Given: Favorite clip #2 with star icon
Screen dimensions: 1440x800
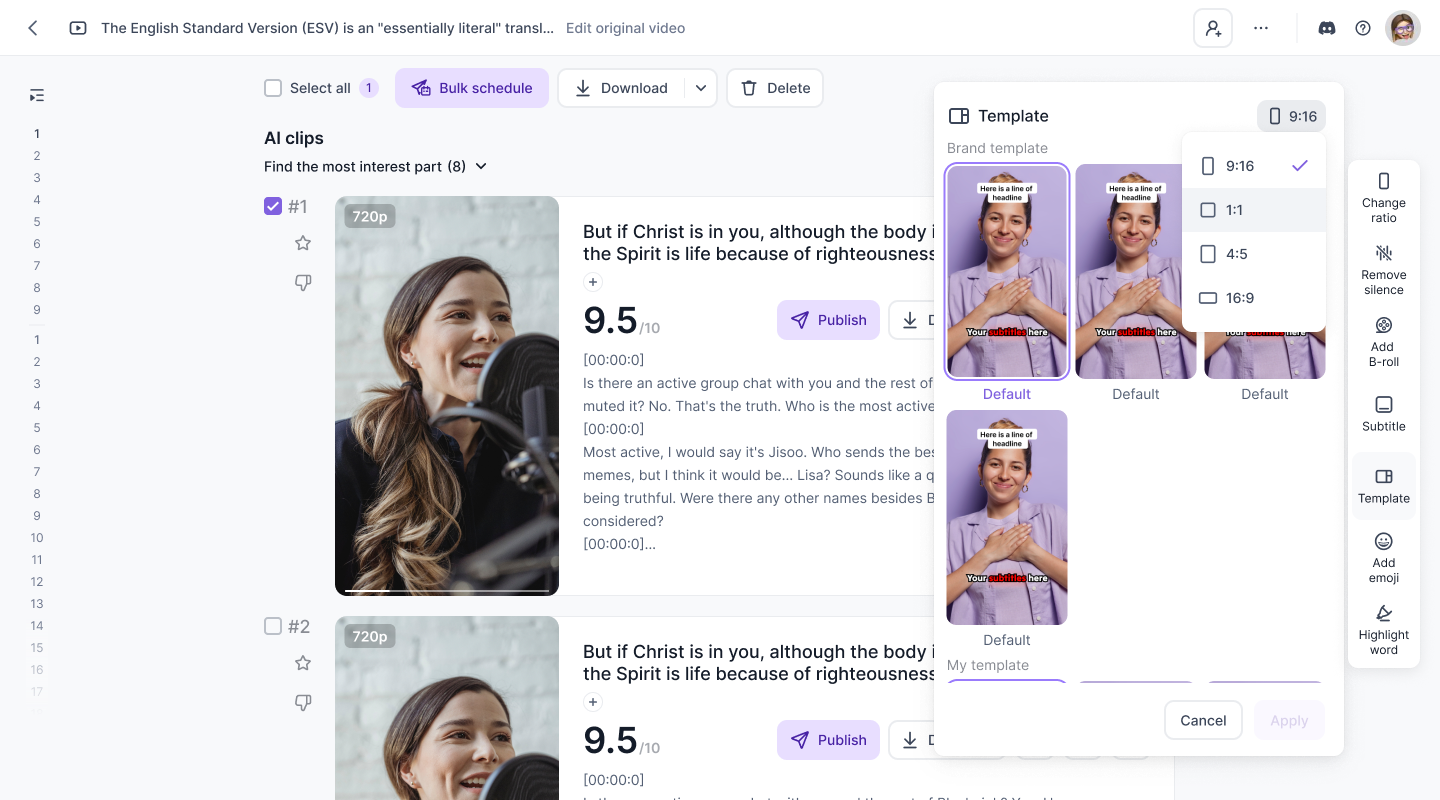Looking at the screenshot, I should pos(303,663).
